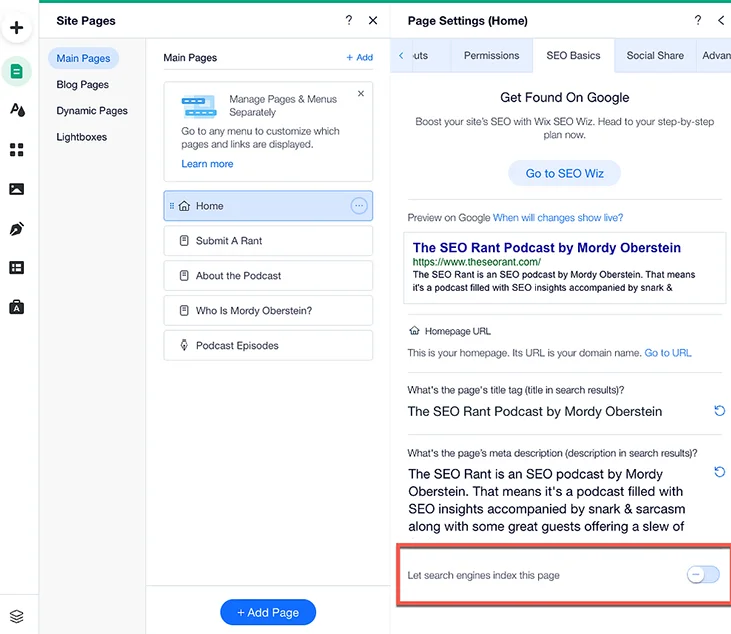Open the Content Manager table icon
The image size is (731, 634).
(17, 268)
